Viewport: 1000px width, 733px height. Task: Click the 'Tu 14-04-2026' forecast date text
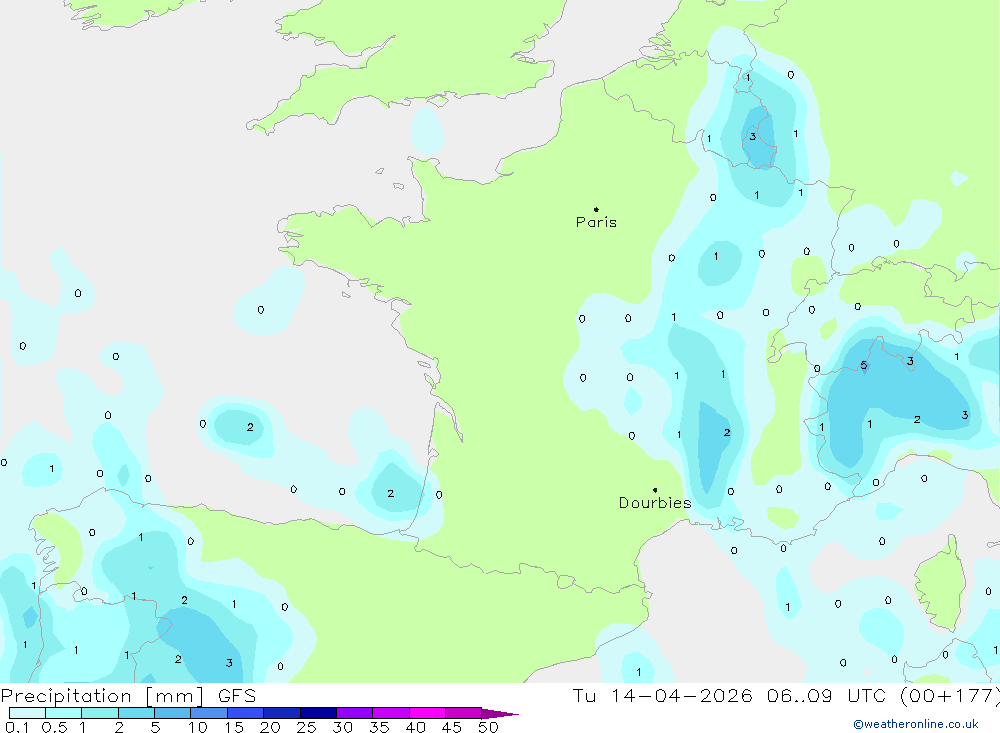[662, 695]
